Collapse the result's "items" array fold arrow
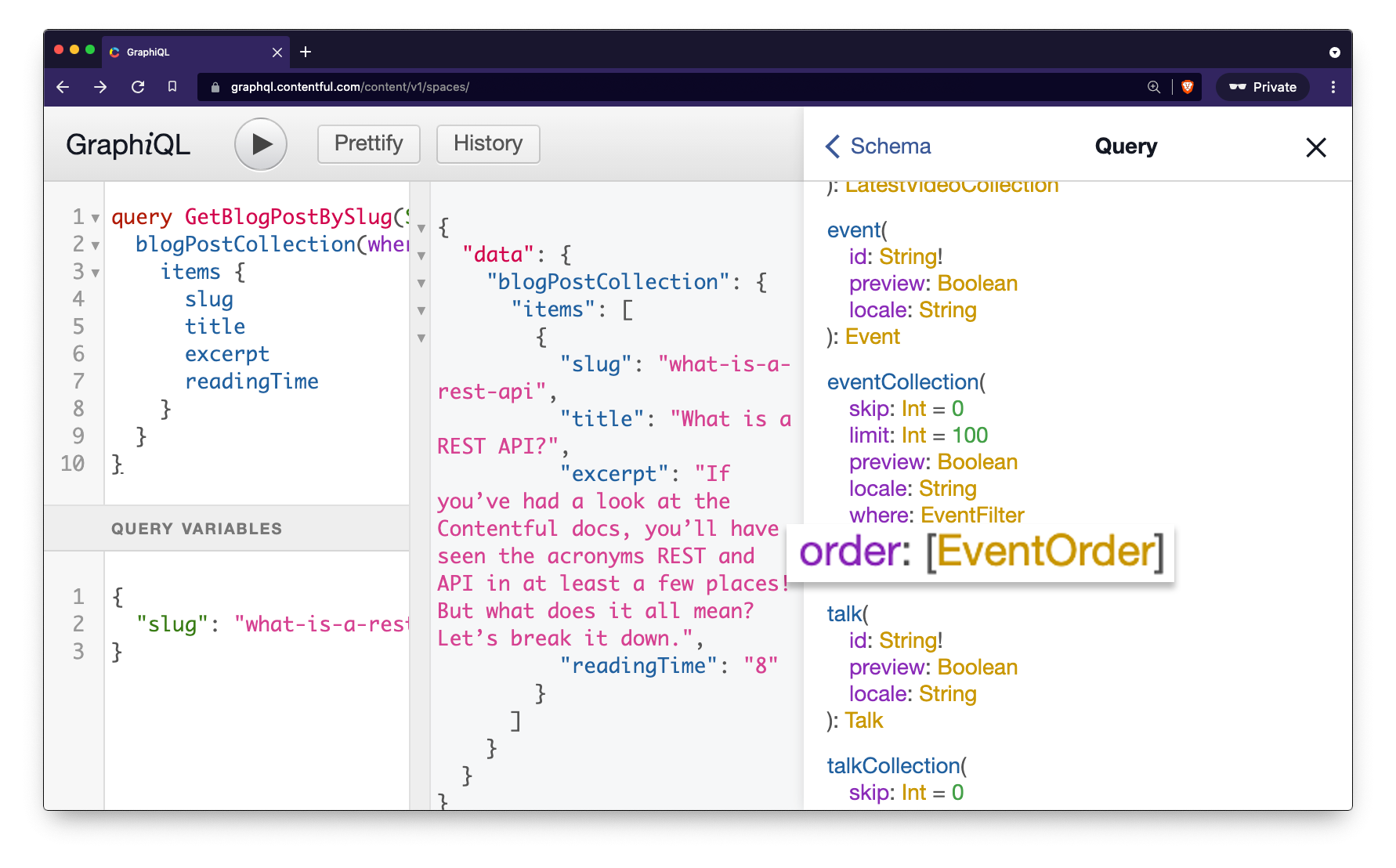 tap(421, 311)
